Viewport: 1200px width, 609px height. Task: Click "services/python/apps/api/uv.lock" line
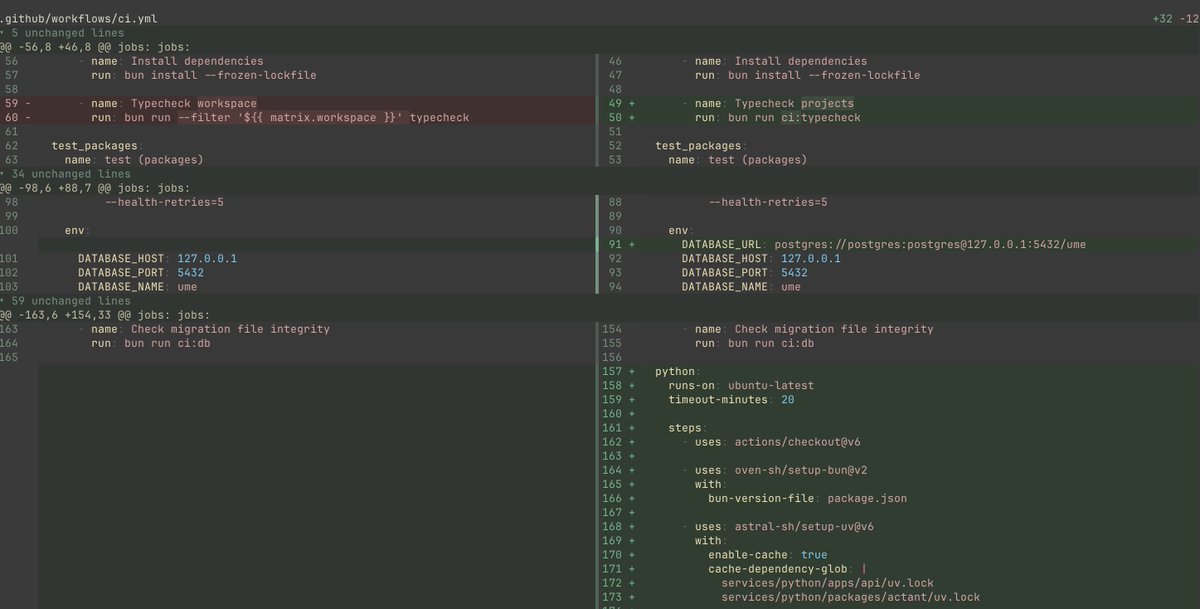(x=828, y=582)
